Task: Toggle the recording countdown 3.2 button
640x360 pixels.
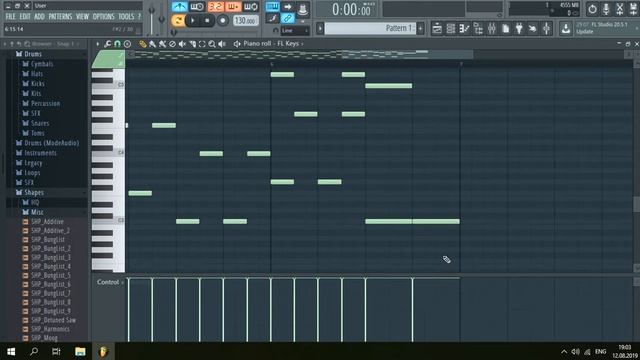Action: (x=215, y=7)
